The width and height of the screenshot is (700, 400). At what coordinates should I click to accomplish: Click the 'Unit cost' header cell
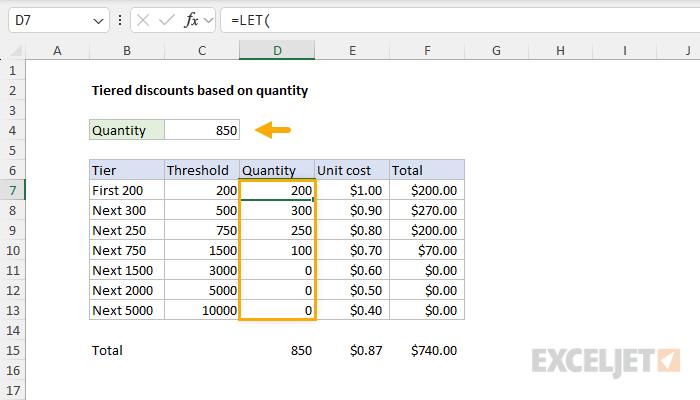pyautogui.click(x=352, y=170)
